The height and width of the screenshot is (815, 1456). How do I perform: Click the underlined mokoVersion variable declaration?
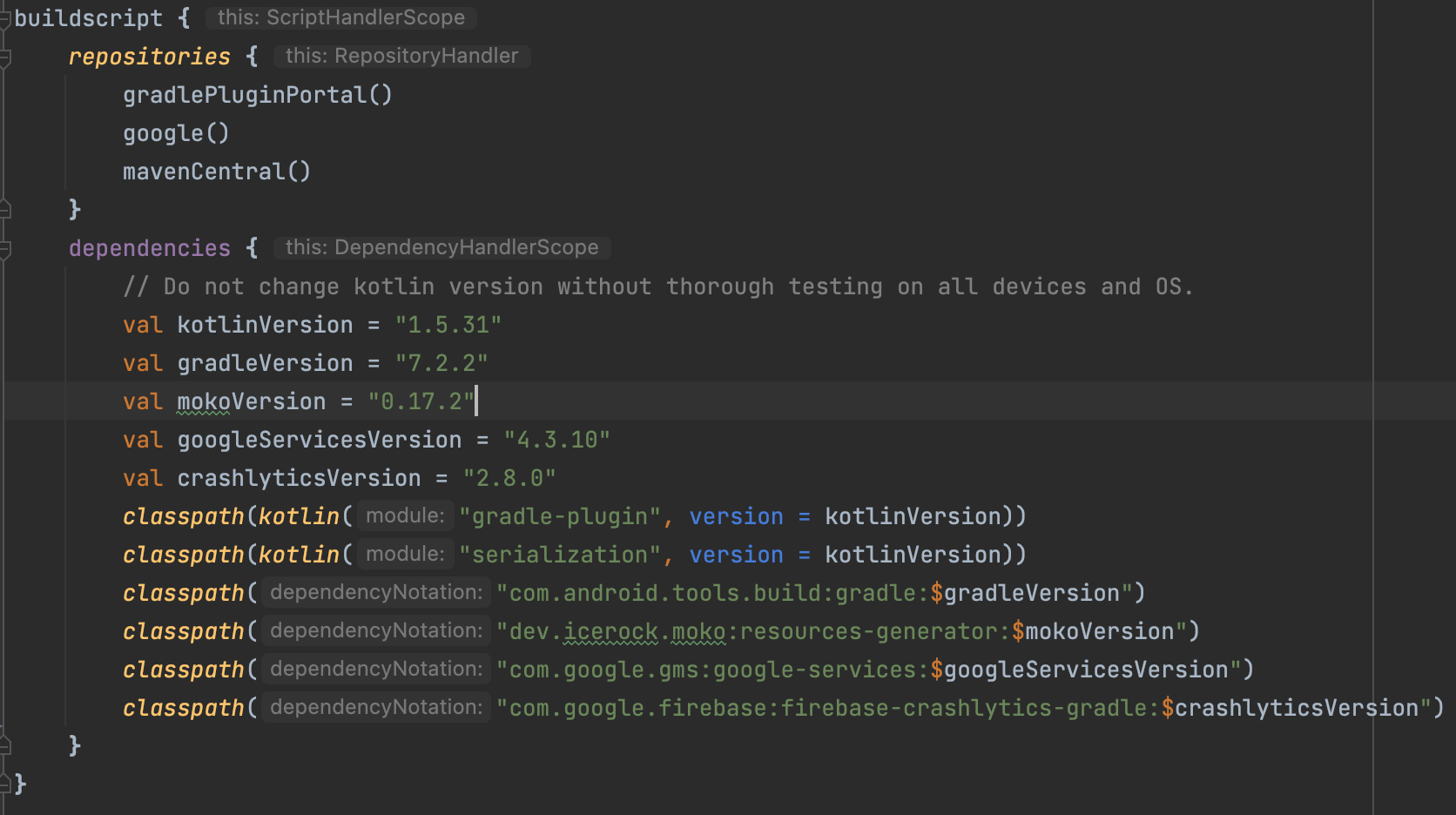(251, 401)
